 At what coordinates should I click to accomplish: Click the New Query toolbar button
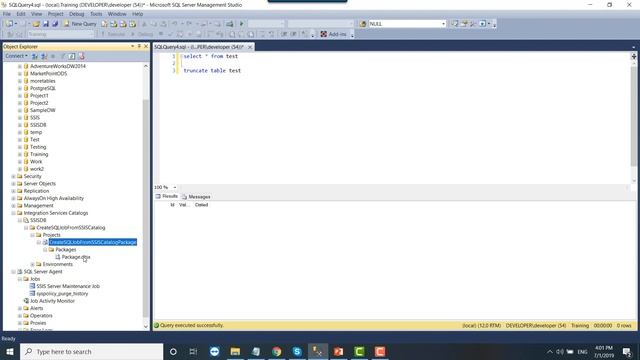[80, 24]
